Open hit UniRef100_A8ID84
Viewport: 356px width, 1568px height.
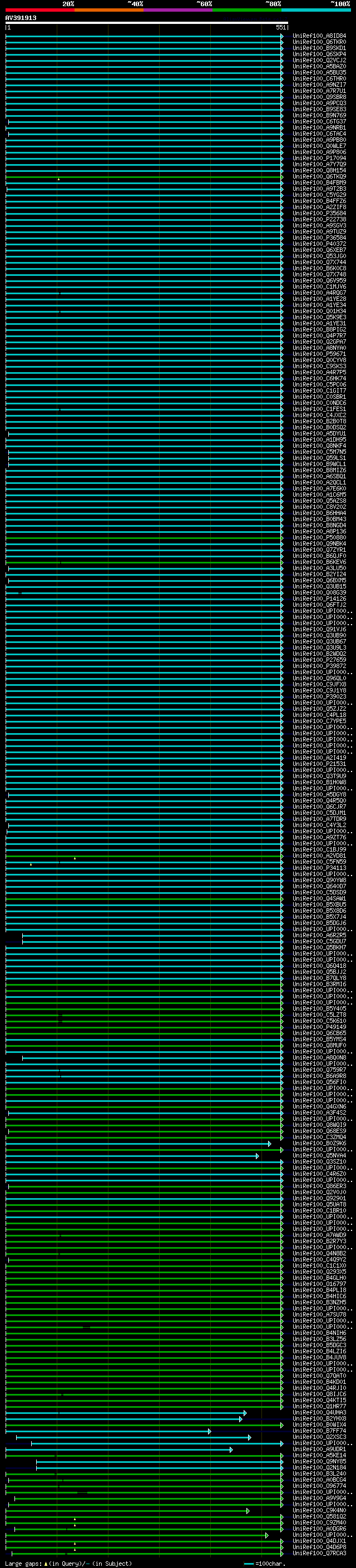click(x=319, y=36)
